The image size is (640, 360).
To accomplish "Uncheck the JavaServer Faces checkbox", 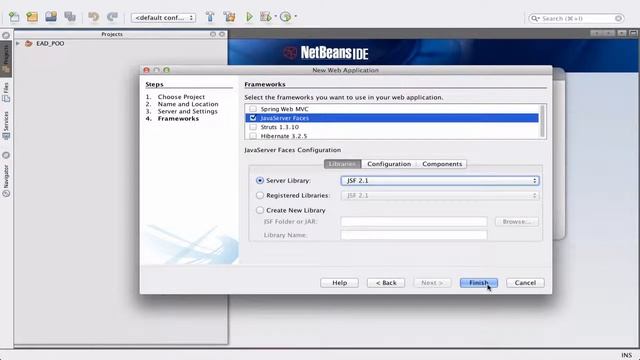I will pyautogui.click(x=253, y=118).
